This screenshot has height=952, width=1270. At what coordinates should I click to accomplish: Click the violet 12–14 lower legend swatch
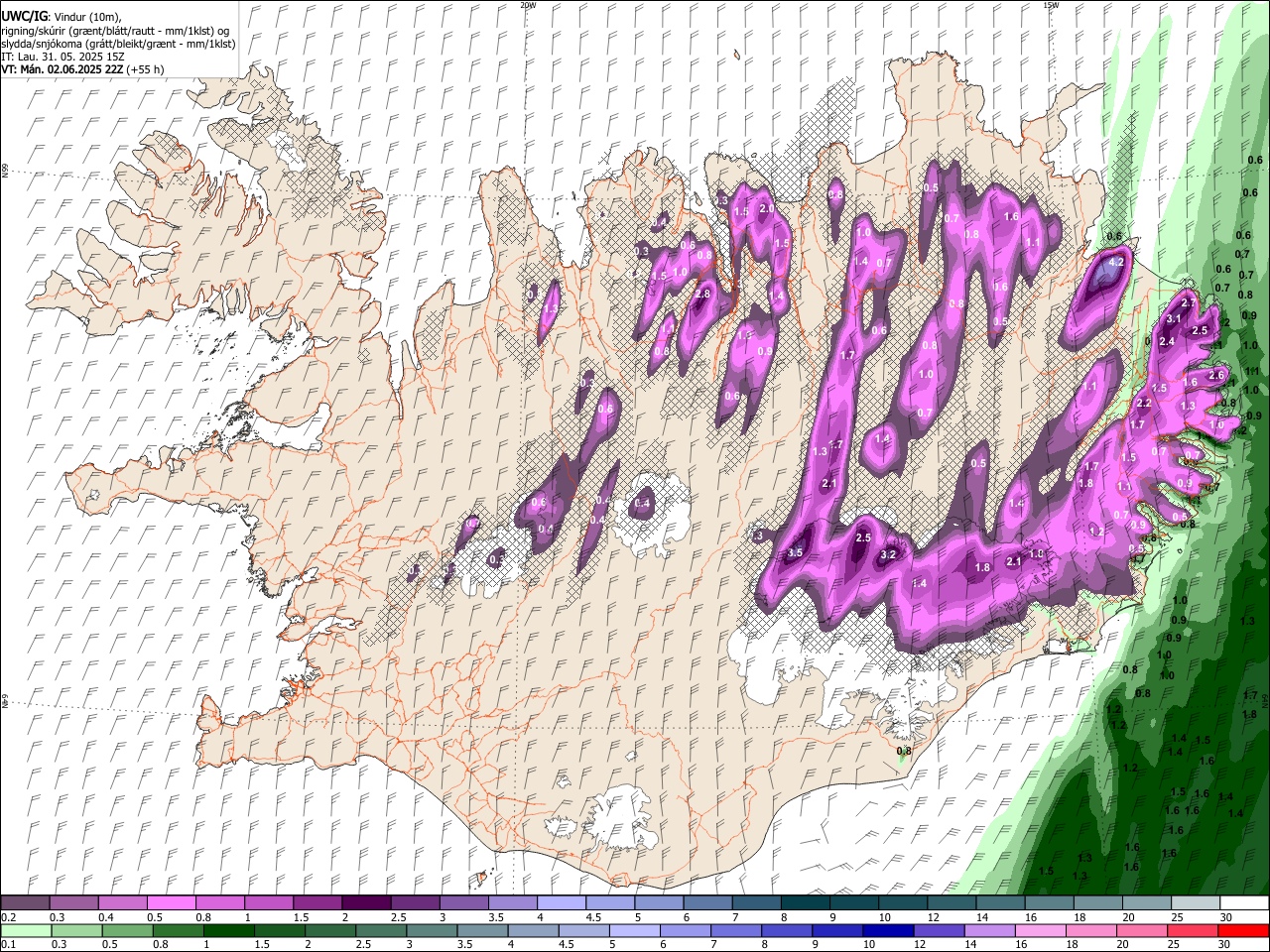click(938, 930)
